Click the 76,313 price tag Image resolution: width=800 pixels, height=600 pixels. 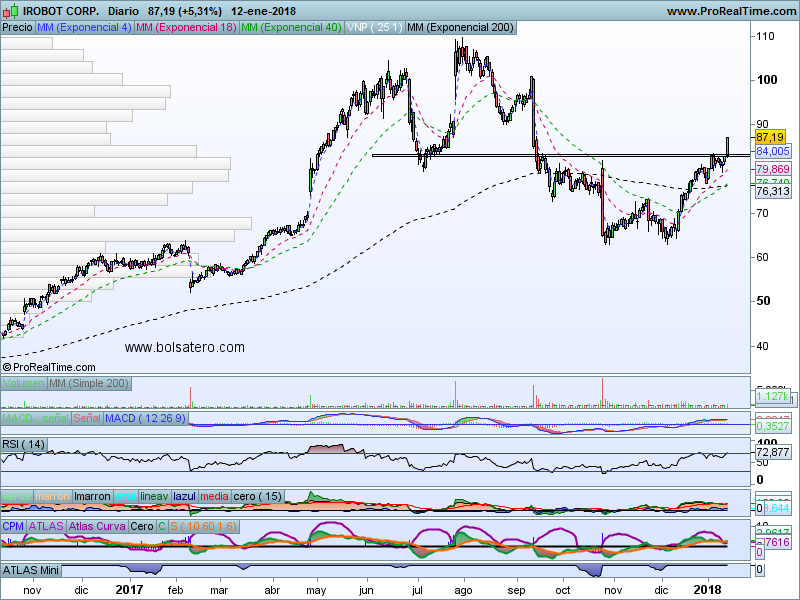(x=773, y=191)
